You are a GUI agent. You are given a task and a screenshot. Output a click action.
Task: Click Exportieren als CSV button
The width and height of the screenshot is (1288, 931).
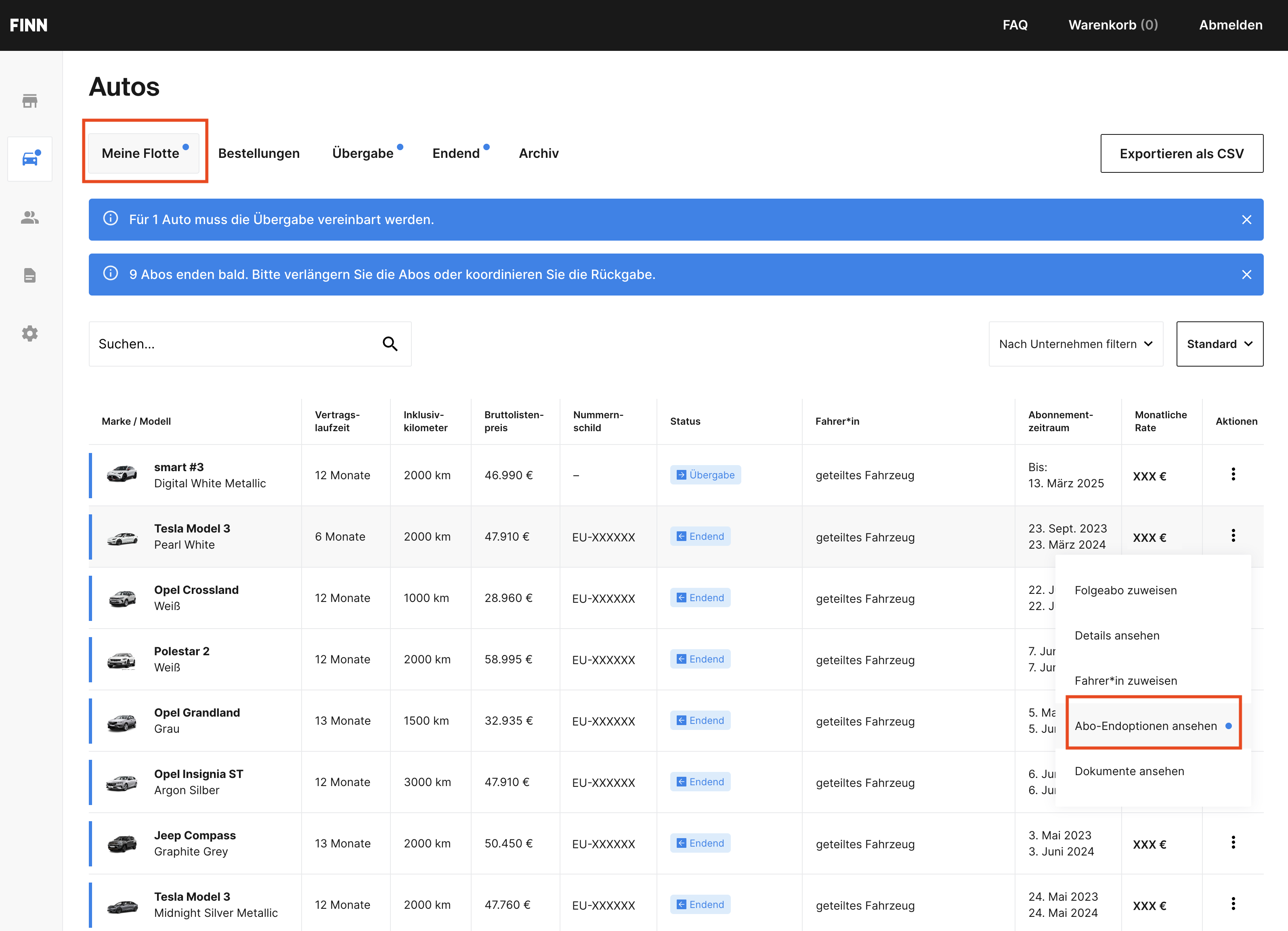pos(1182,153)
